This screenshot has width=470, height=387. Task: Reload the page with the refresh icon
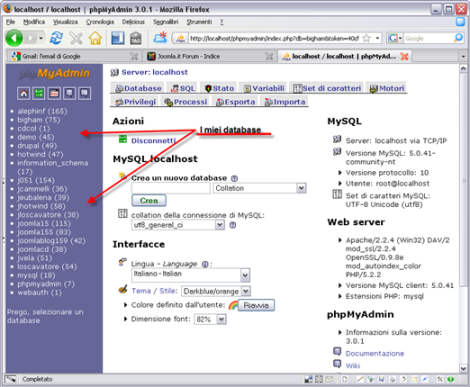coord(56,38)
